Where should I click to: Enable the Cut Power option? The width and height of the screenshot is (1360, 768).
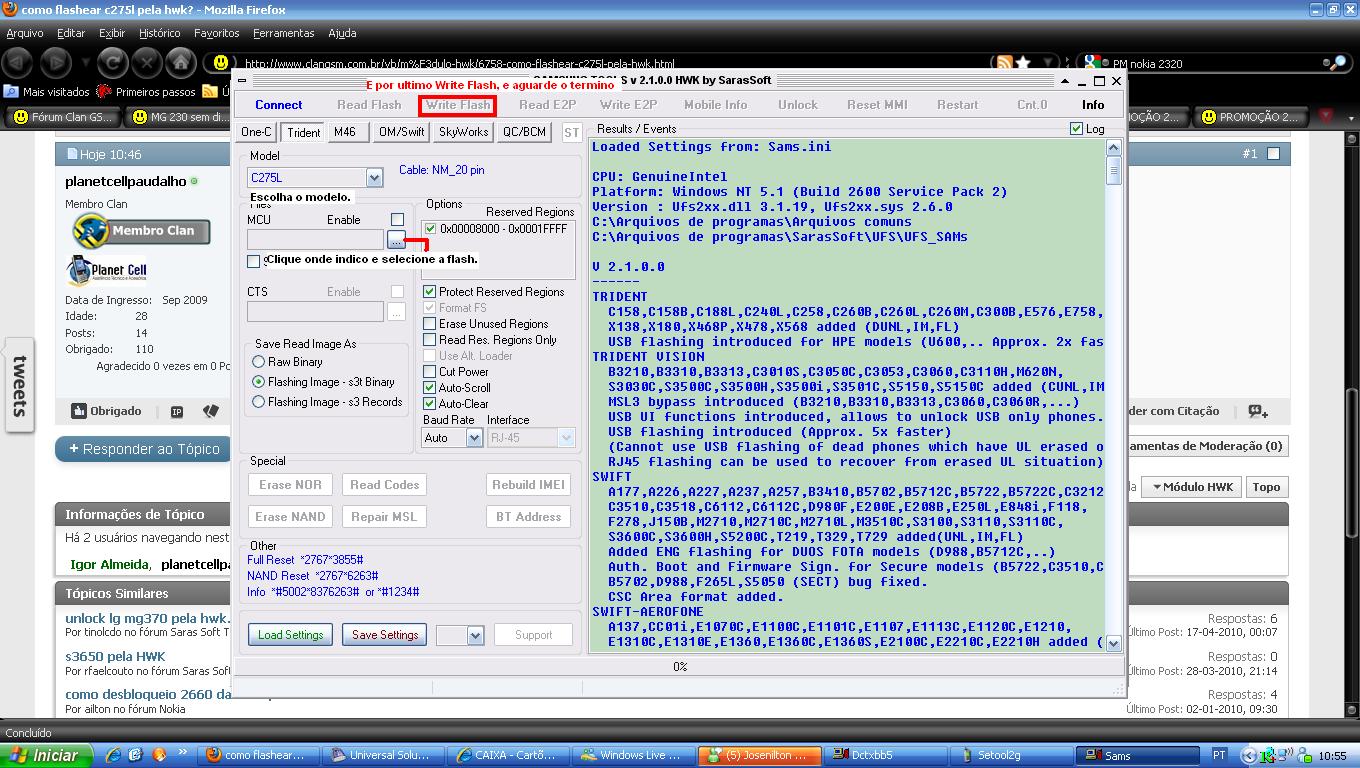point(430,372)
